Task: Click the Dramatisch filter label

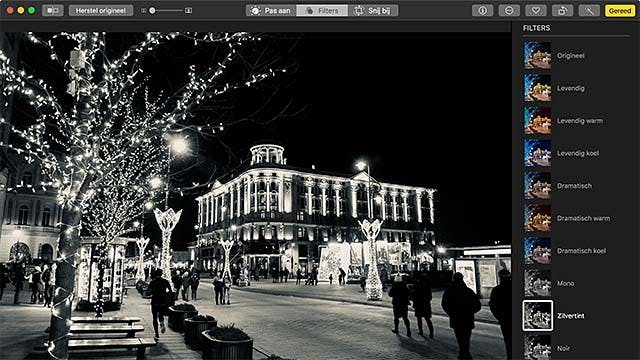Action: tap(574, 186)
